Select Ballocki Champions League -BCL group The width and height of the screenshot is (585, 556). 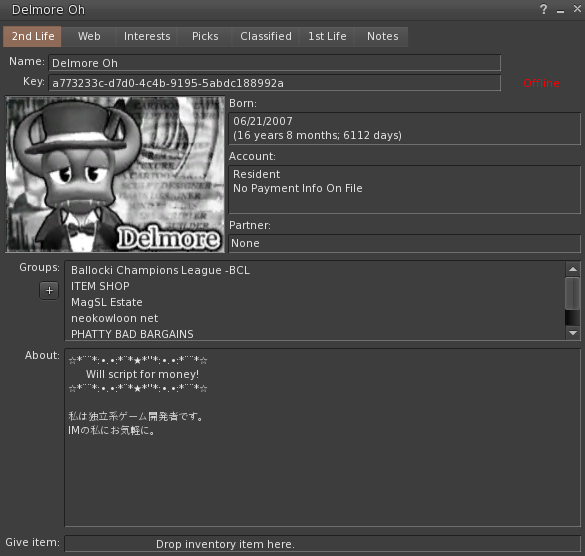coord(160,270)
